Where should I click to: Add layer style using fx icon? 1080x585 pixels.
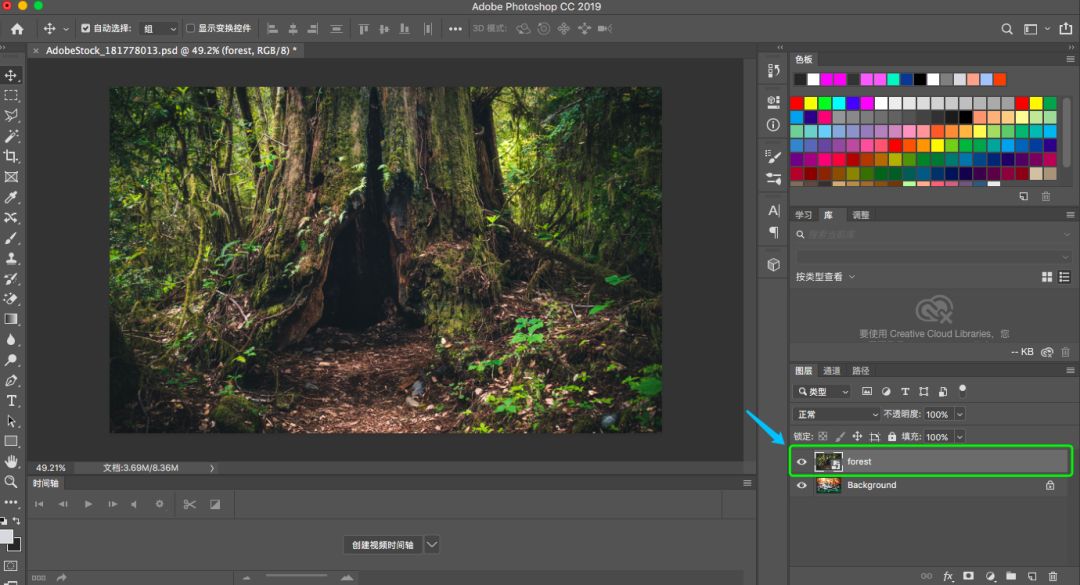(948, 576)
